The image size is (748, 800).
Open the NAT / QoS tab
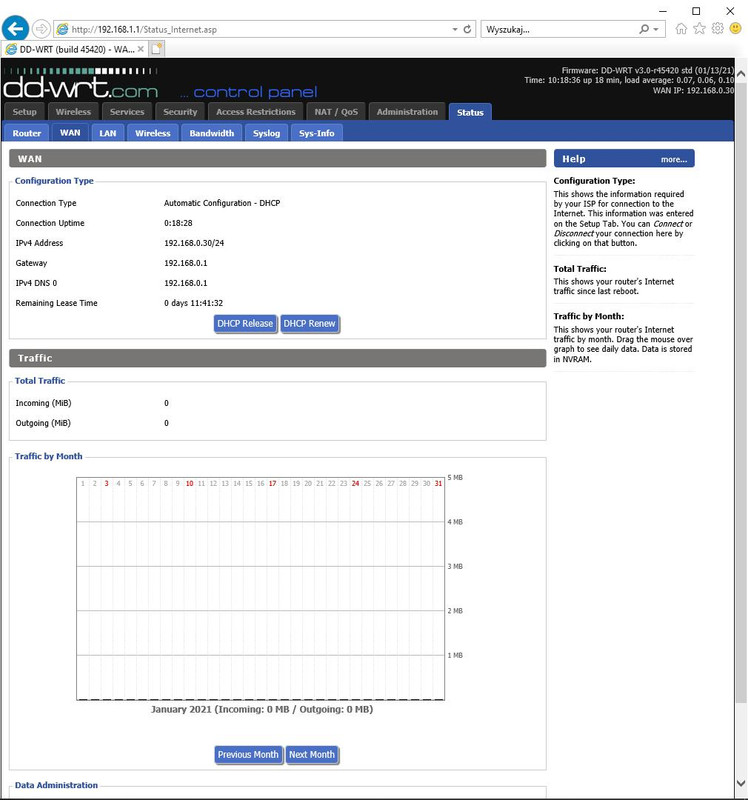tap(336, 112)
